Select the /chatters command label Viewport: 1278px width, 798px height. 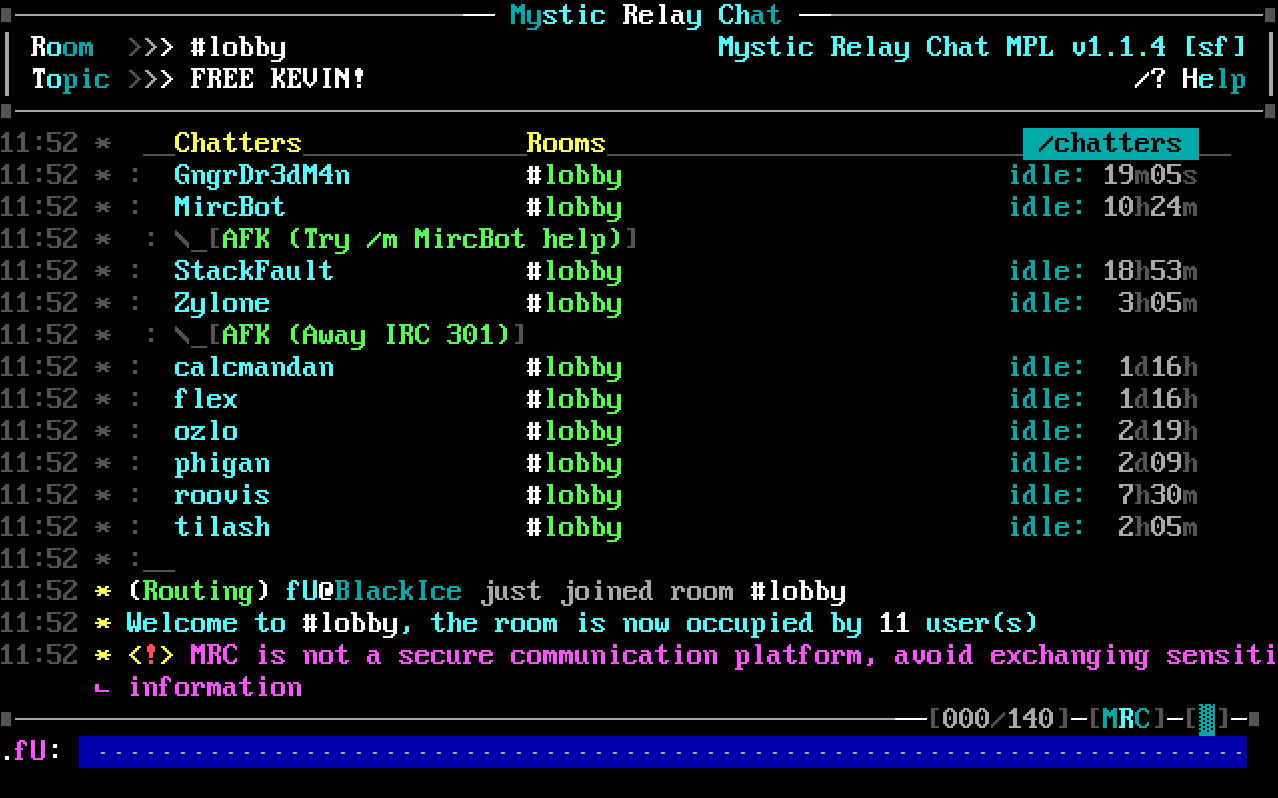(x=1110, y=143)
